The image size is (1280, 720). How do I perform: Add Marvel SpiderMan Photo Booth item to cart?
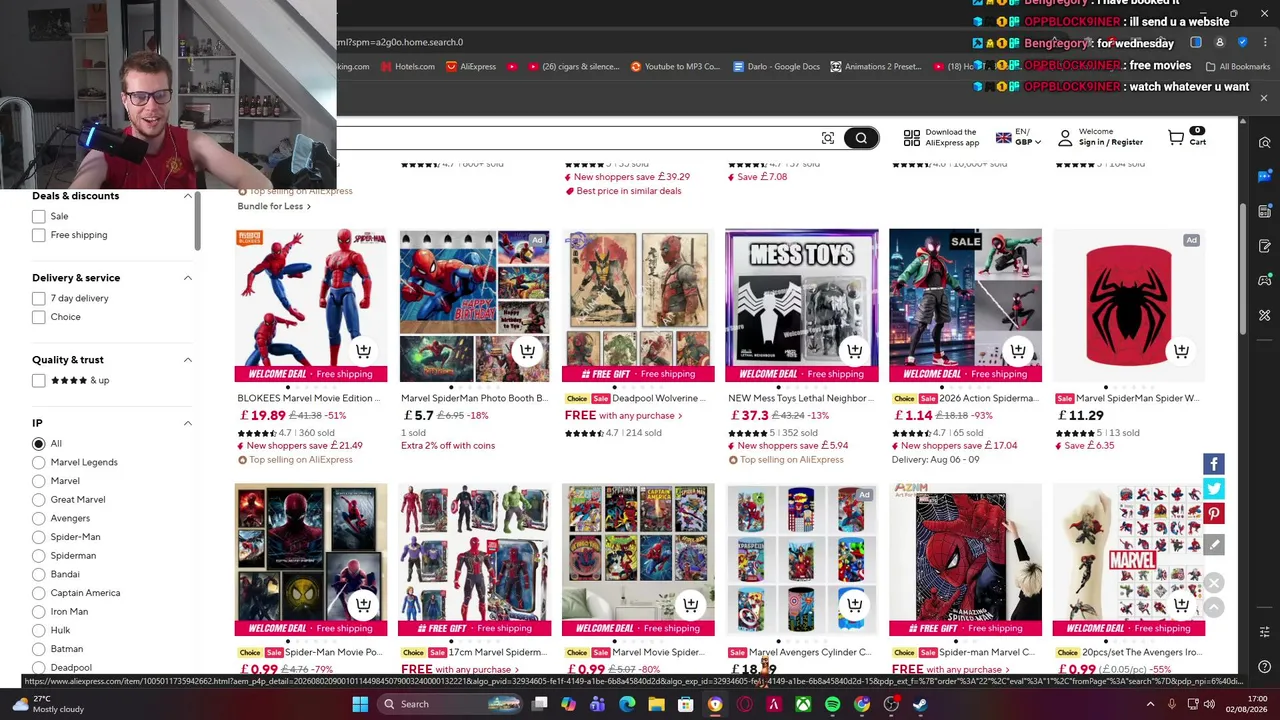[x=527, y=351]
